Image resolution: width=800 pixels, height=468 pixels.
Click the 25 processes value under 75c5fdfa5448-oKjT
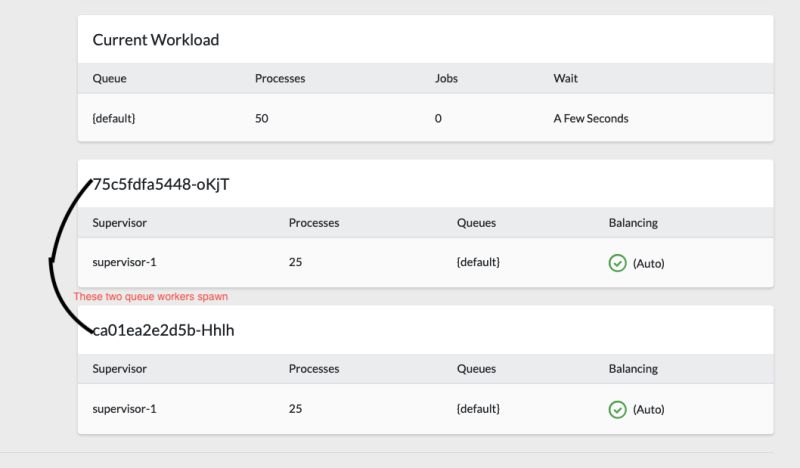[x=295, y=262]
